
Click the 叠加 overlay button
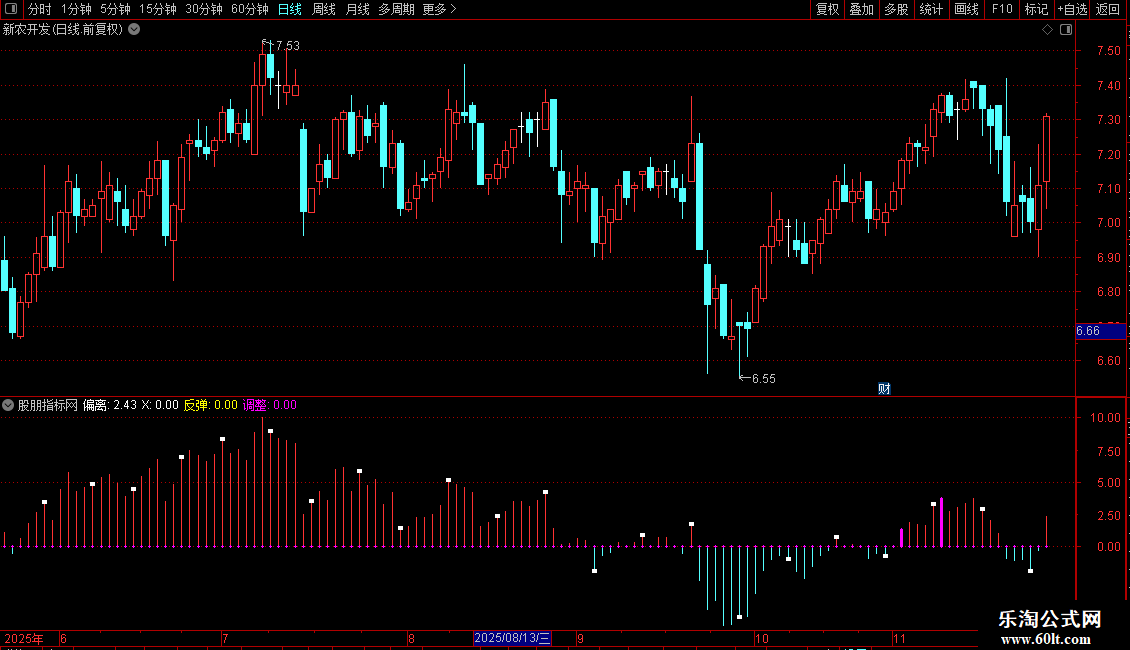(x=862, y=9)
